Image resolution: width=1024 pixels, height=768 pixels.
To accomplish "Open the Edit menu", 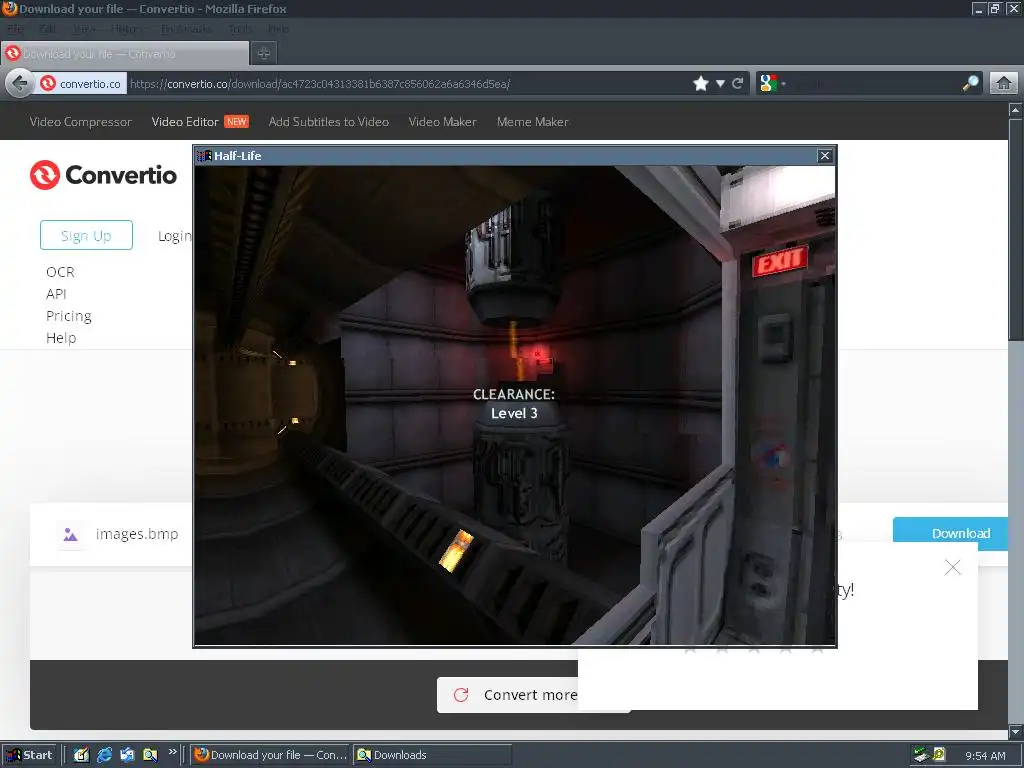I will click(47, 29).
